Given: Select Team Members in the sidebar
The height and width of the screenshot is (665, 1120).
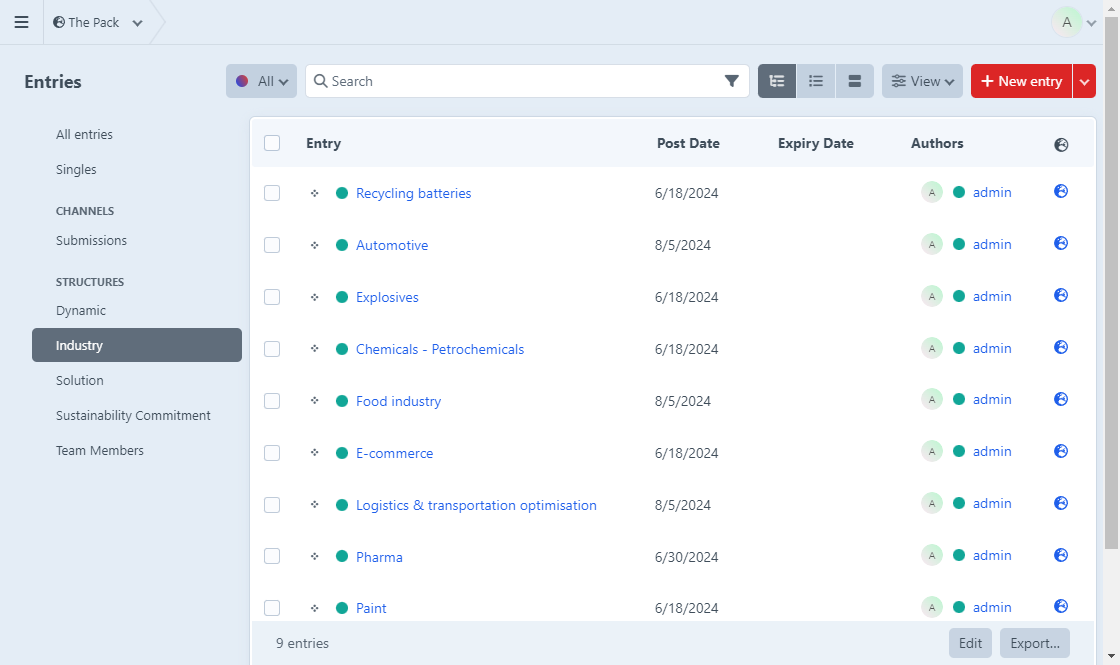Looking at the screenshot, I should pyautogui.click(x=100, y=450).
